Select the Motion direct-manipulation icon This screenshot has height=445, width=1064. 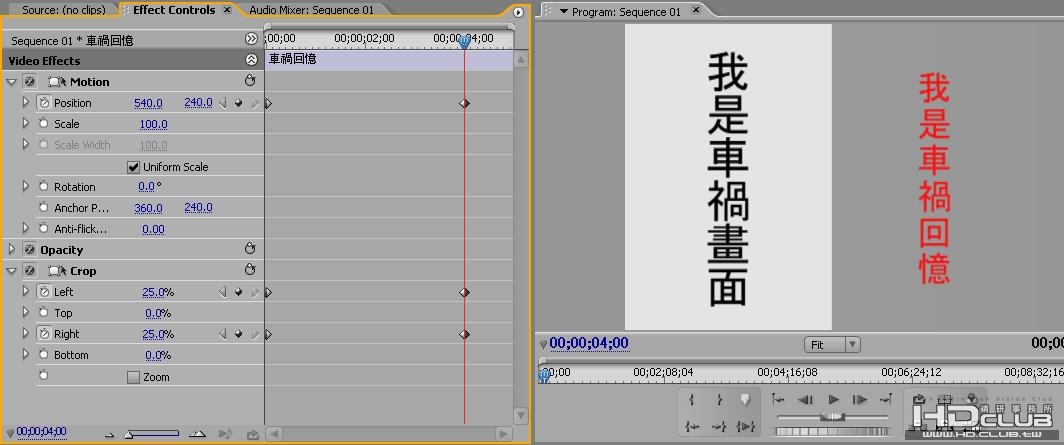pos(58,82)
